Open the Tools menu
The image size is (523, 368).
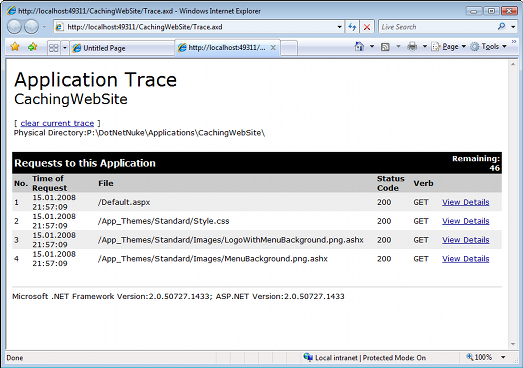pyautogui.click(x=488, y=47)
